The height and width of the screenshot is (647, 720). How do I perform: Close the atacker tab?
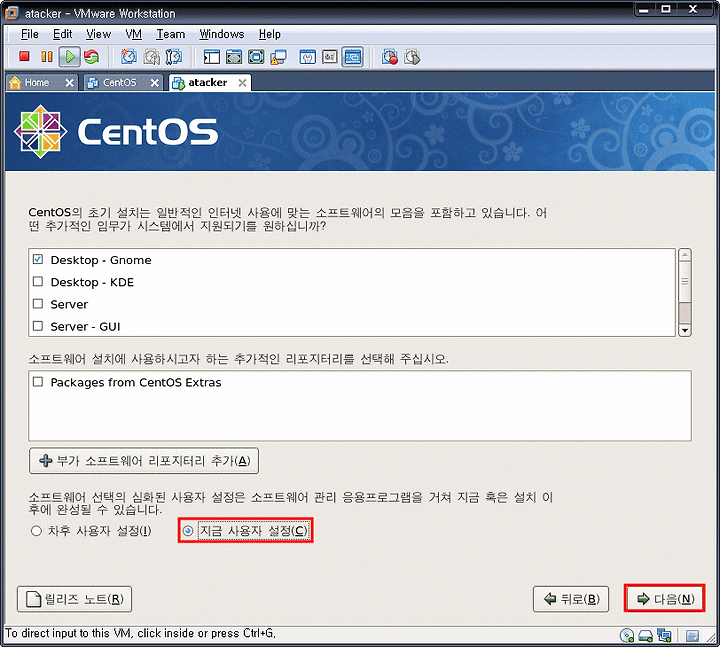242,83
